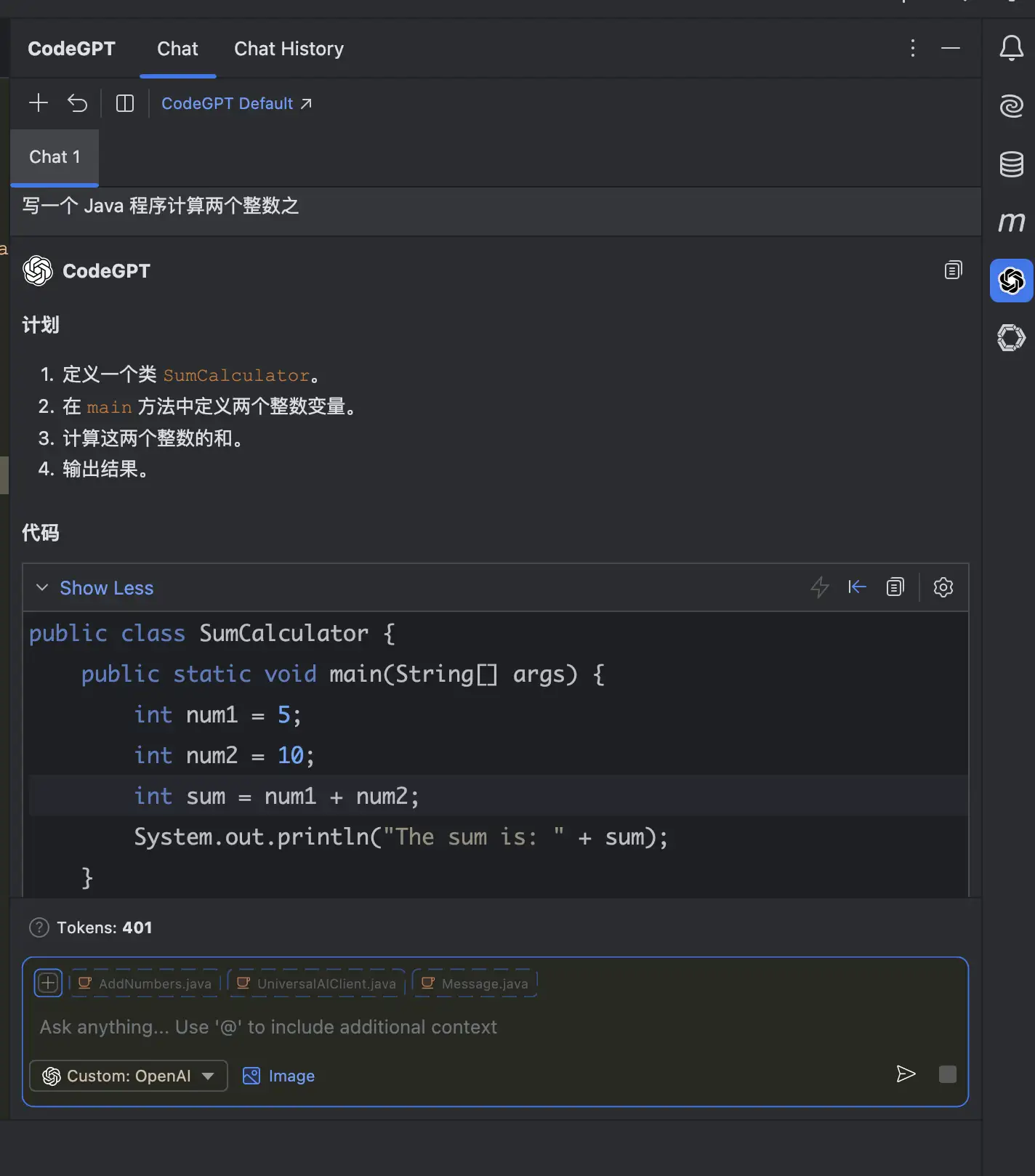Open the notifications bell
This screenshot has height=1176, width=1035.
(x=1011, y=48)
